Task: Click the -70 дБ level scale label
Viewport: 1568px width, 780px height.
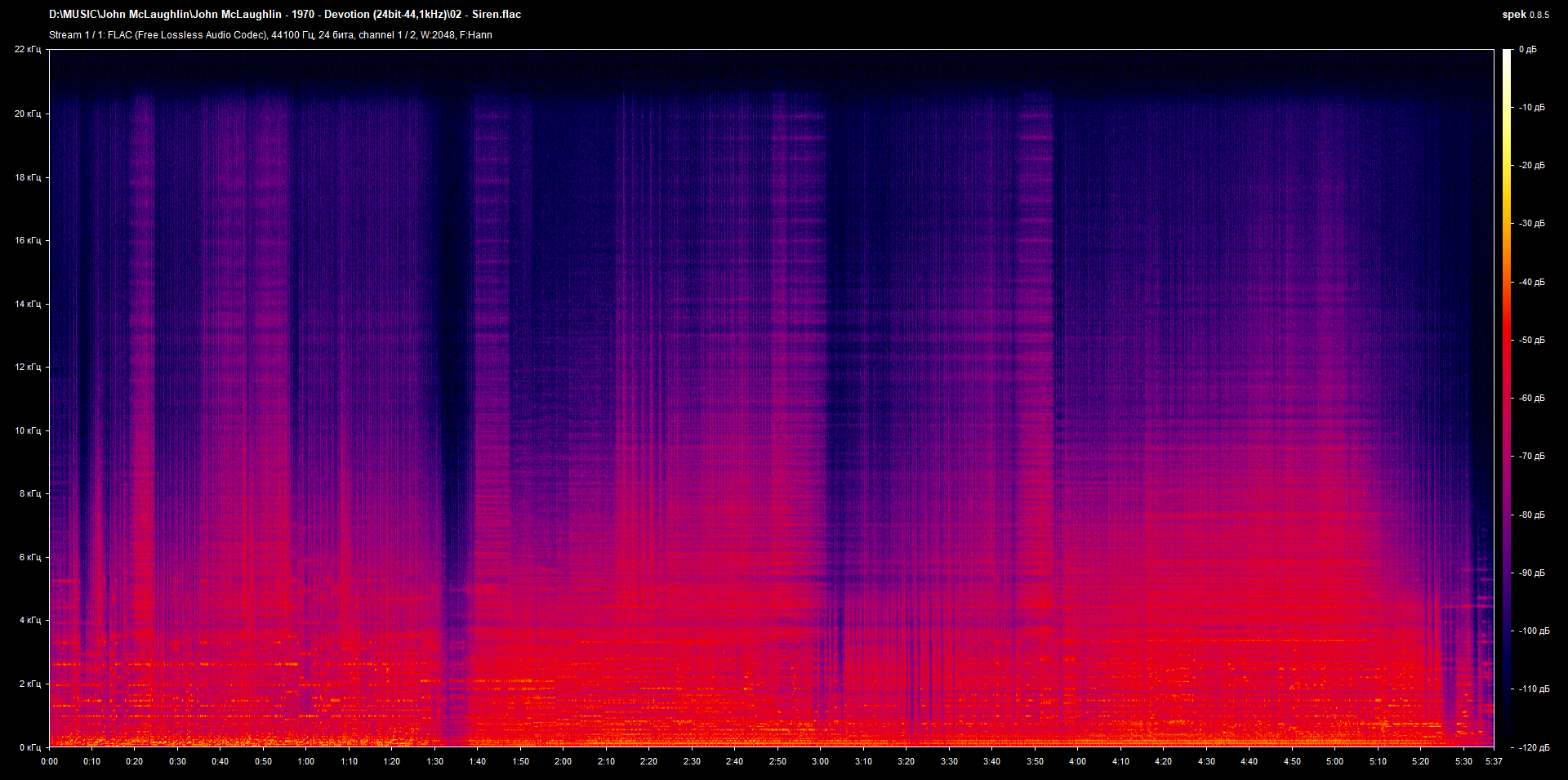Action: (1532, 456)
